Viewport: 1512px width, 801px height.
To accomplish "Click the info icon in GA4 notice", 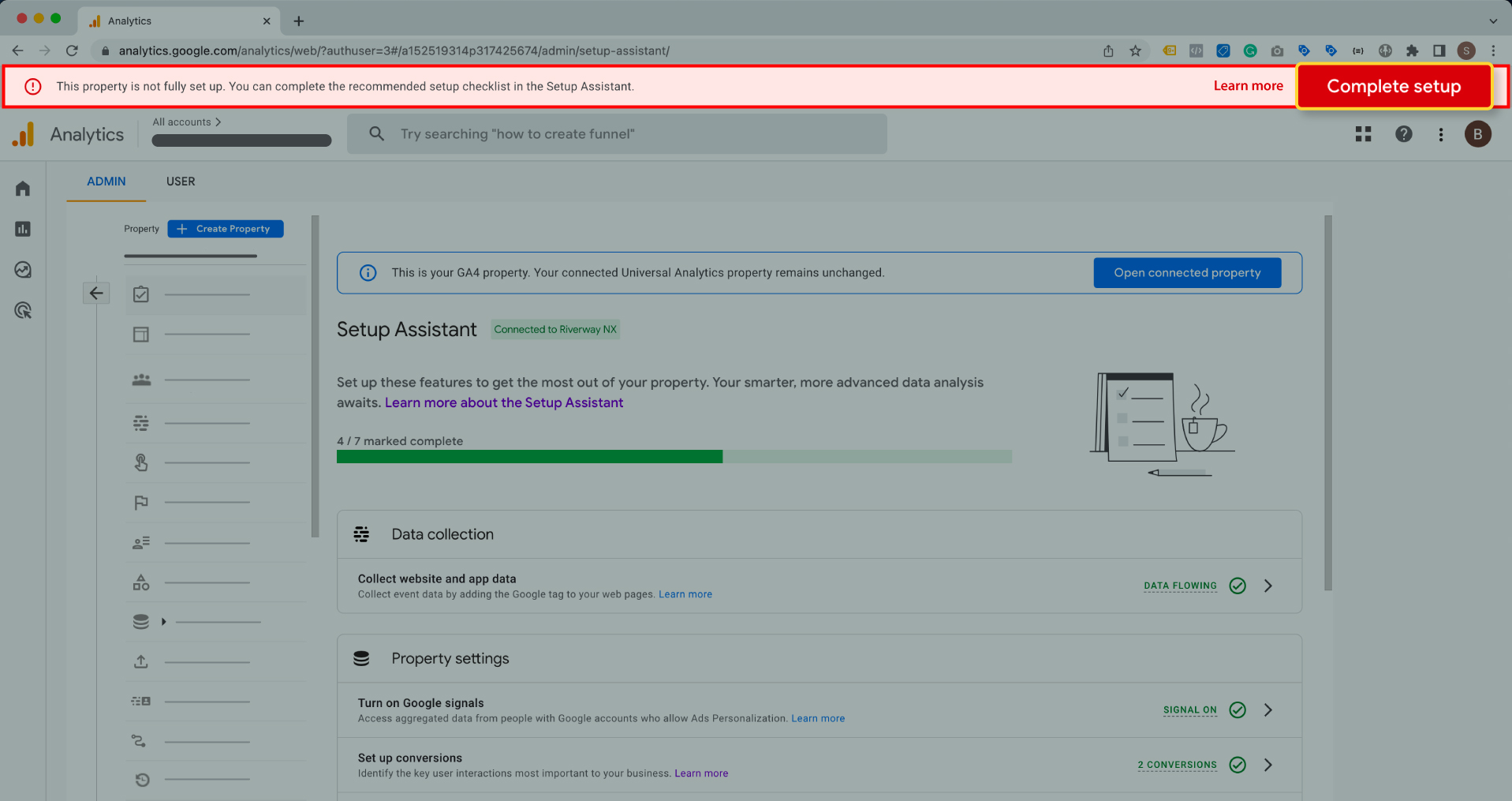I will pos(368,273).
